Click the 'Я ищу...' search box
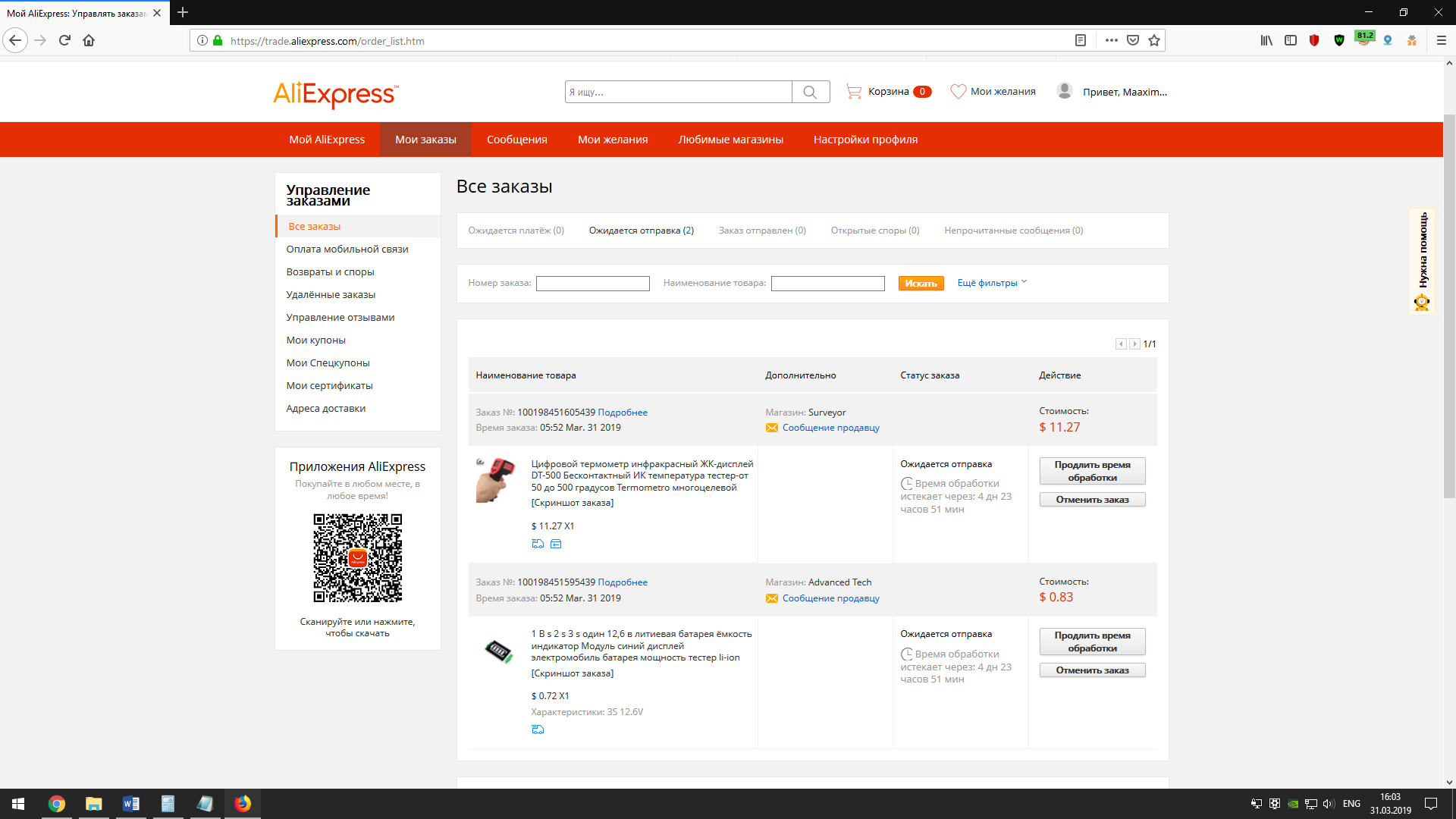The height and width of the screenshot is (819, 1456). pyautogui.click(x=678, y=92)
